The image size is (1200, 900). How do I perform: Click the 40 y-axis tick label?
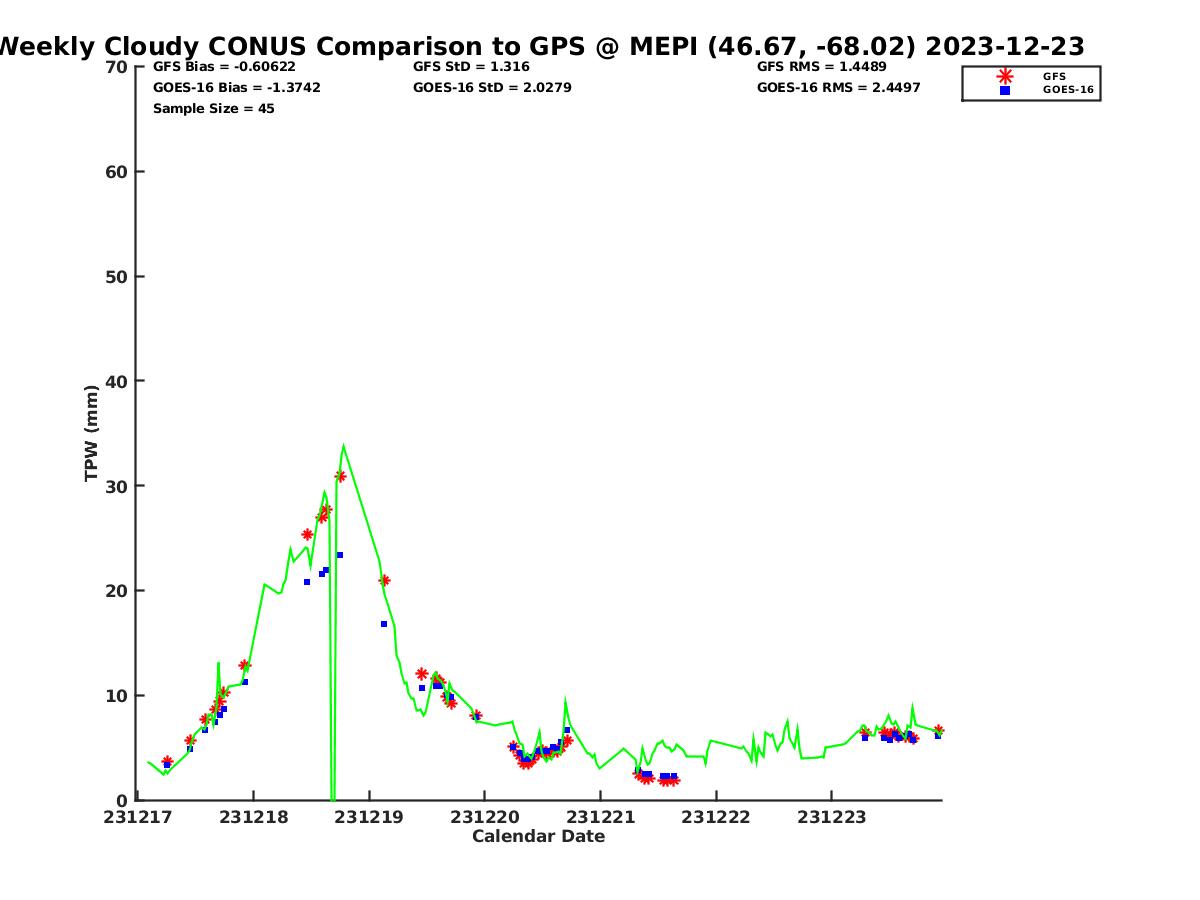[x=116, y=381]
